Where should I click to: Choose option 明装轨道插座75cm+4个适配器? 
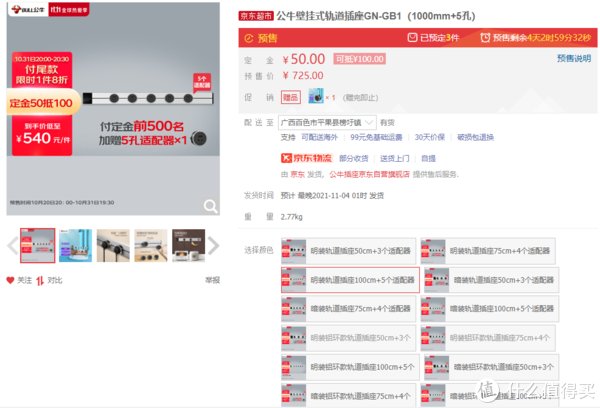488,251
